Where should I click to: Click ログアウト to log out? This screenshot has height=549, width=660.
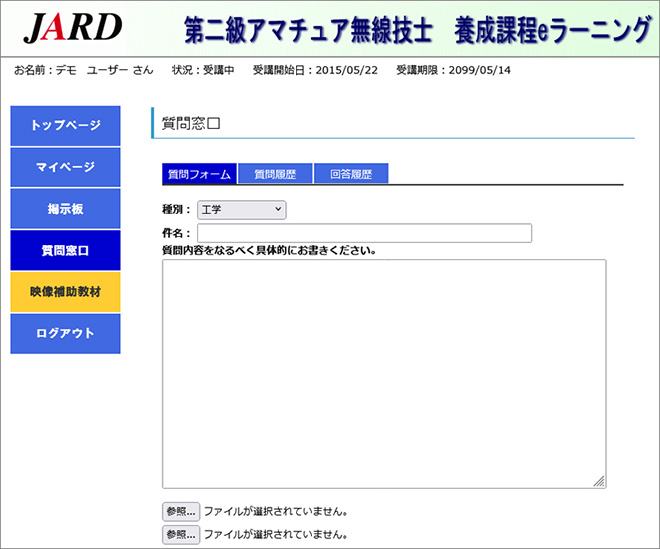[x=65, y=333]
